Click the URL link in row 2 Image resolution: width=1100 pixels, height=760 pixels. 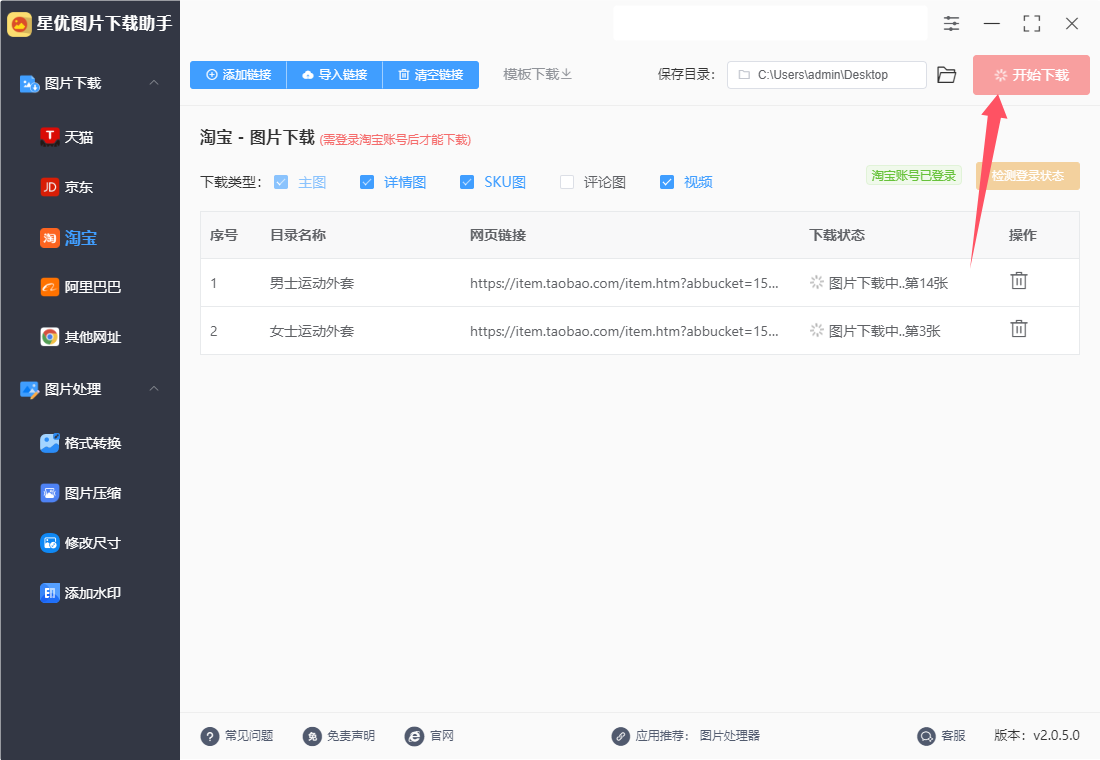coord(624,331)
